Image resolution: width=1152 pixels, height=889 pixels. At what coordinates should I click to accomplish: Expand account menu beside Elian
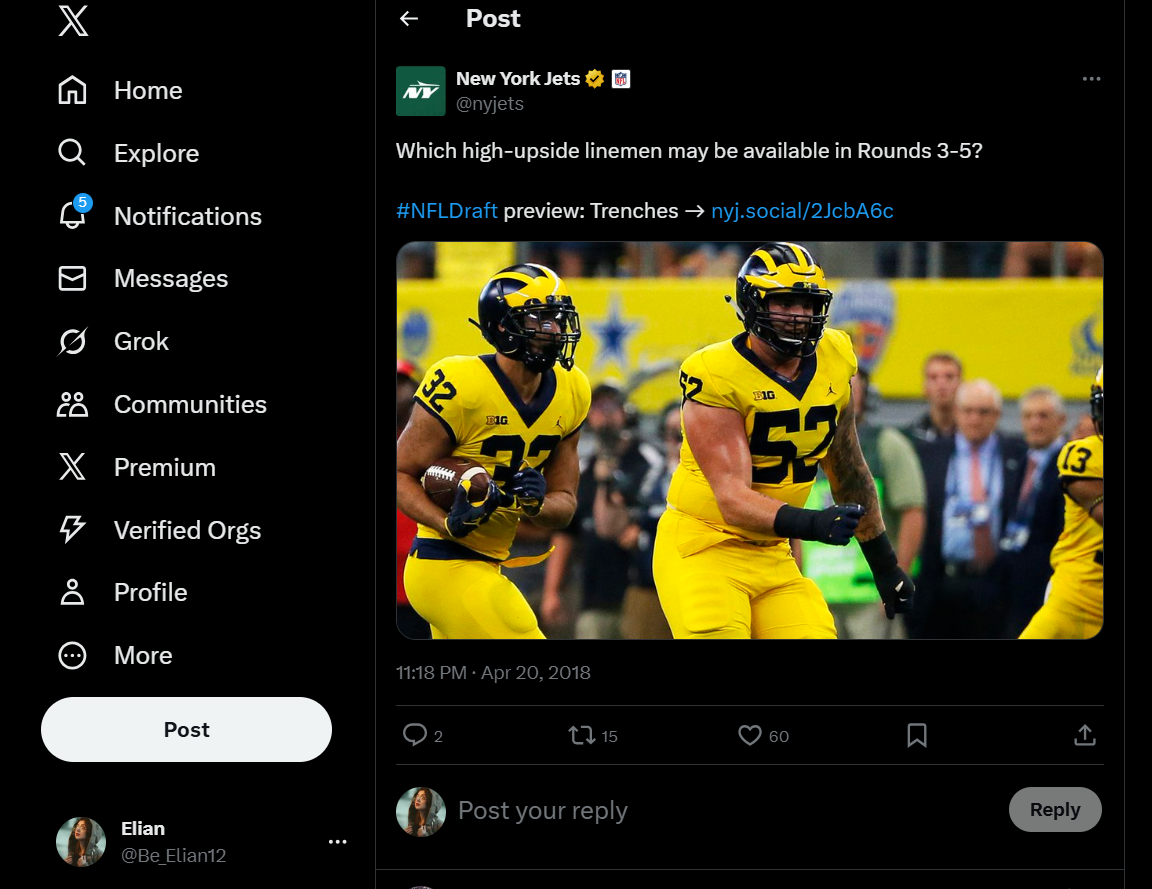pyautogui.click(x=337, y=842)
